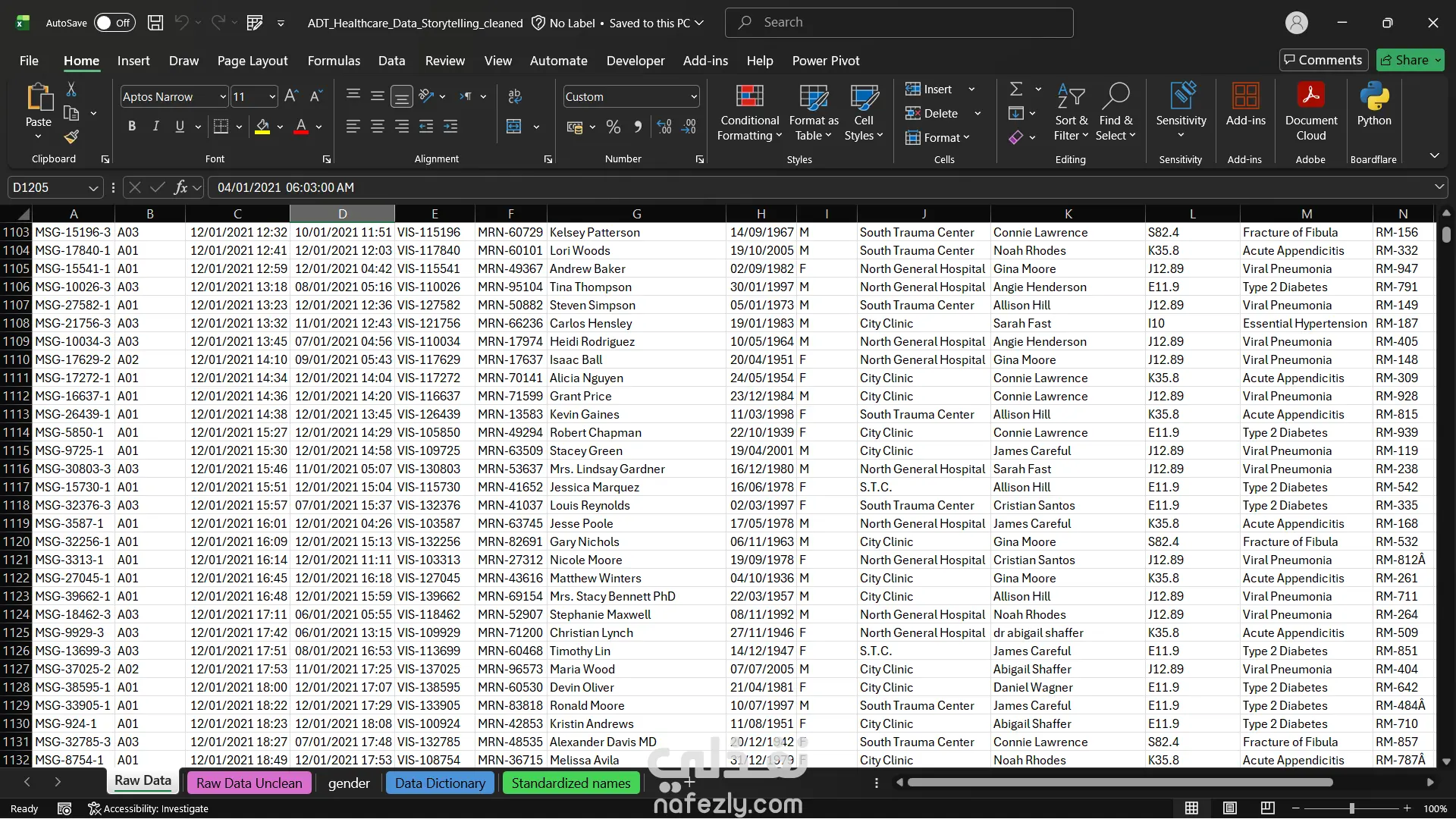Toggle the AutoSave switch

tap(115, 23)
